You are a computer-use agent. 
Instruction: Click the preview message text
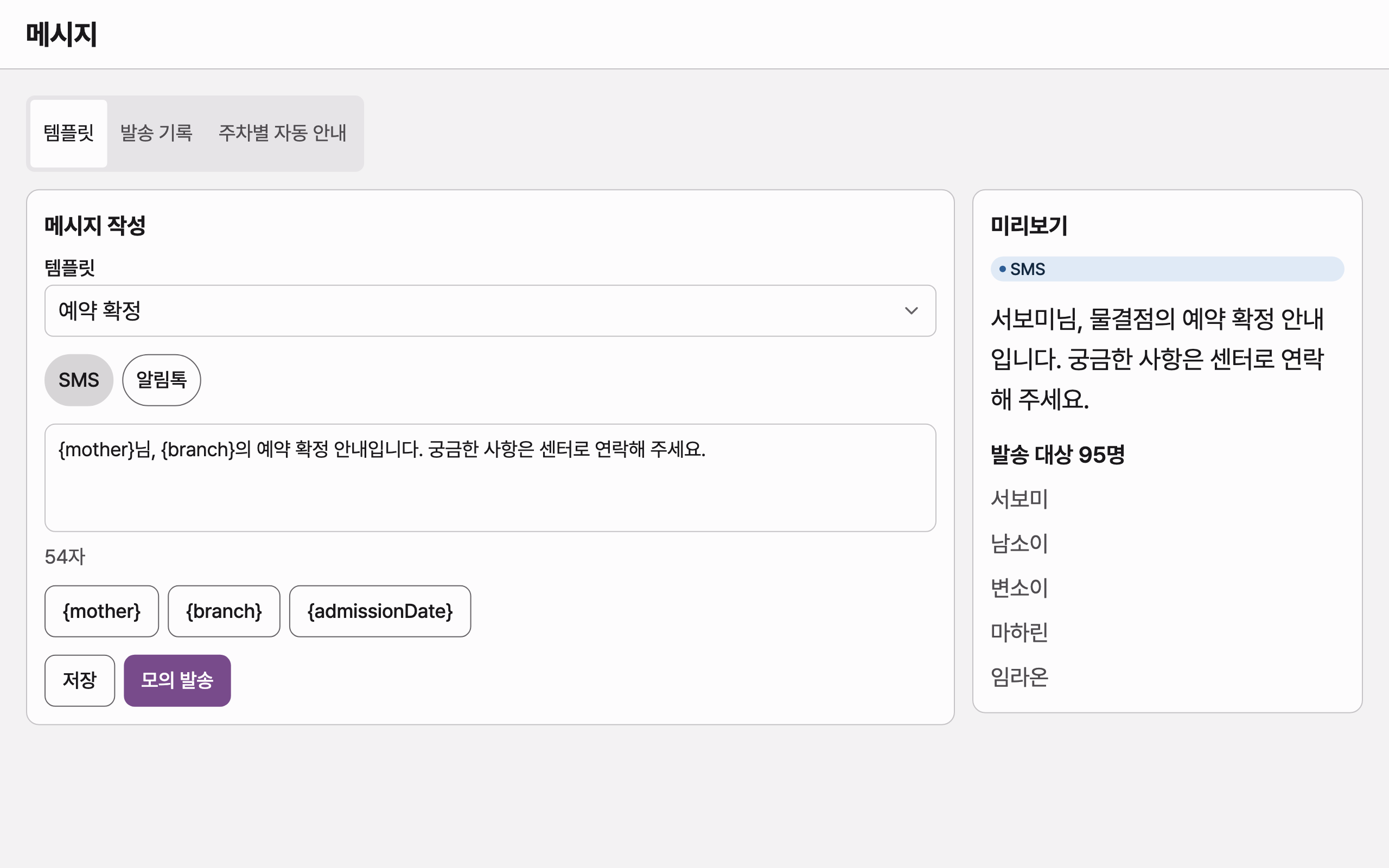[1157, 359]
